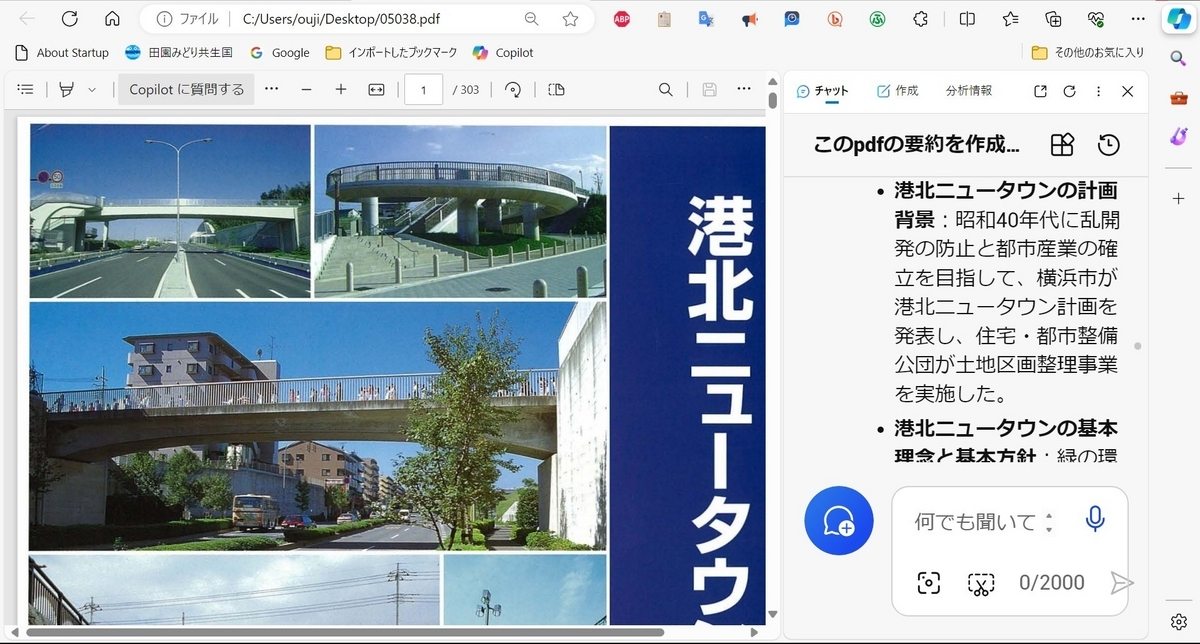
Task: Open the split screen view
Action: [x=967, y=19]
